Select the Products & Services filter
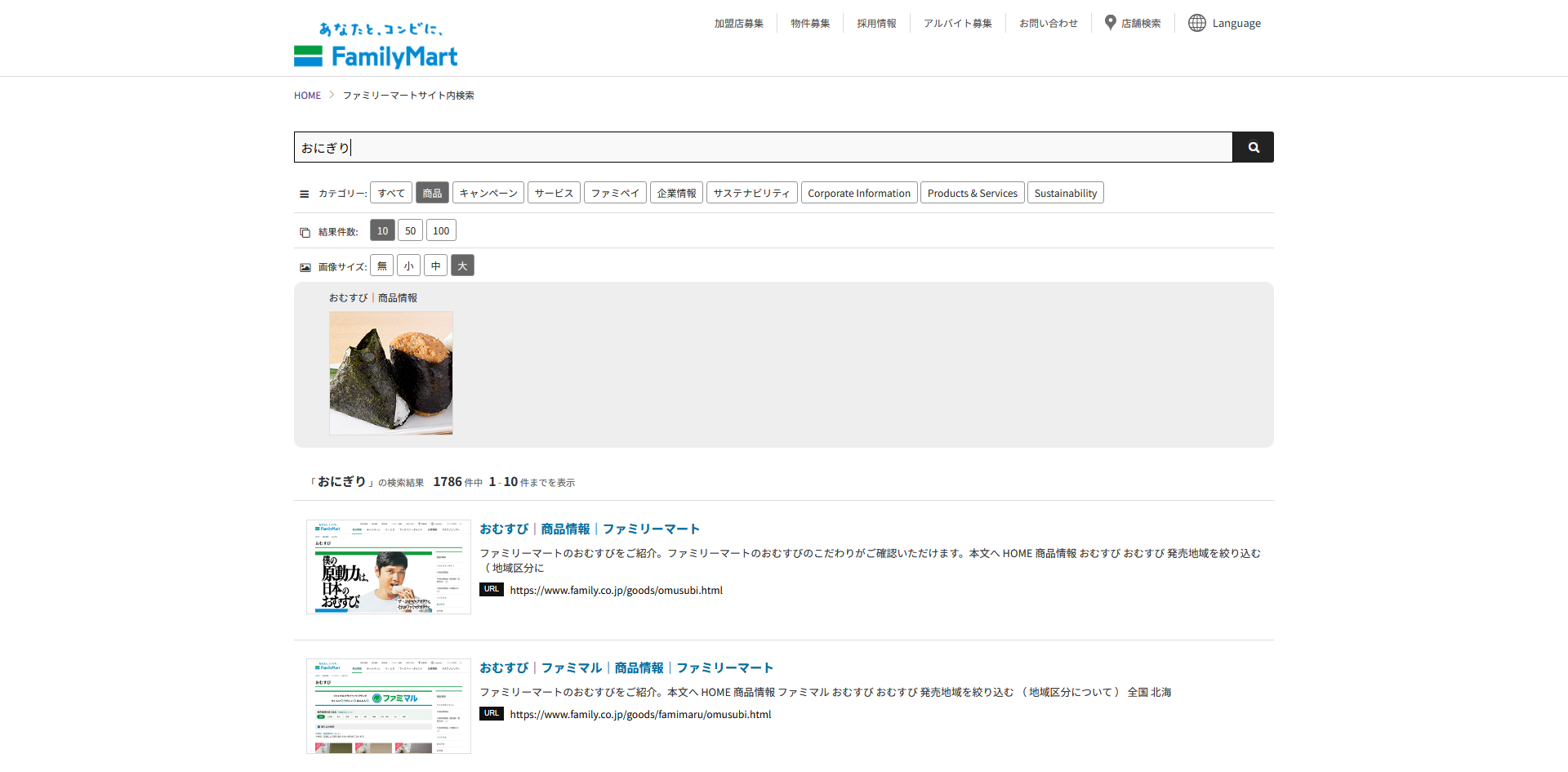 [972, 193]
